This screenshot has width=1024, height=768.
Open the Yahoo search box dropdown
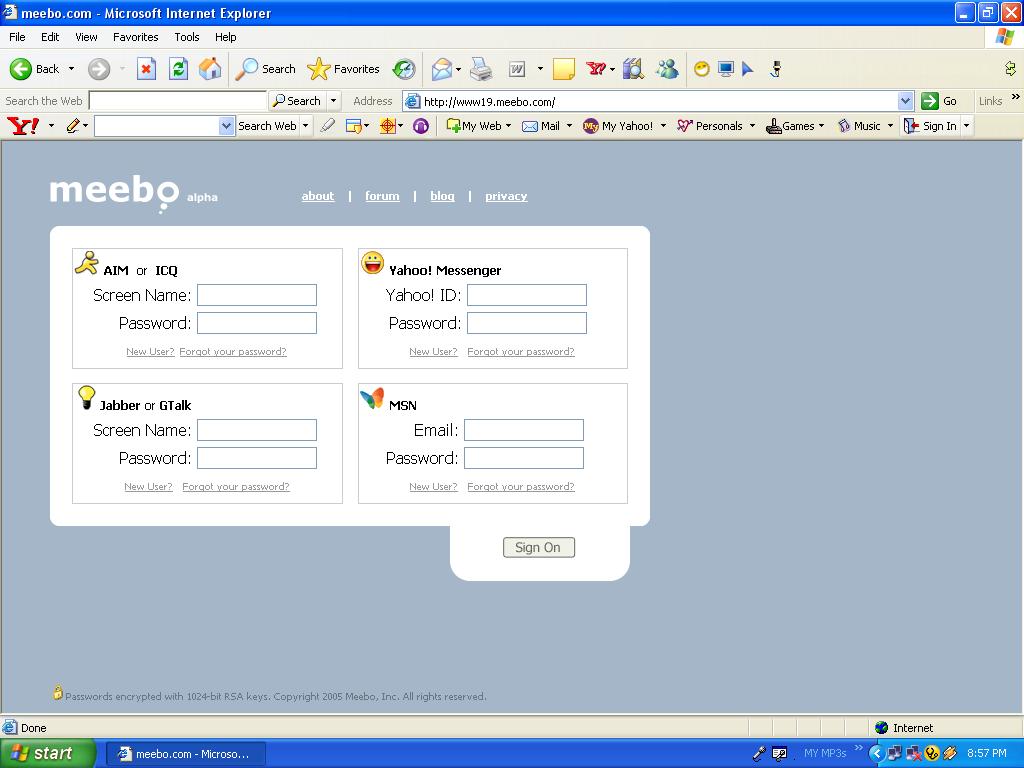click(x=226, y=125)
